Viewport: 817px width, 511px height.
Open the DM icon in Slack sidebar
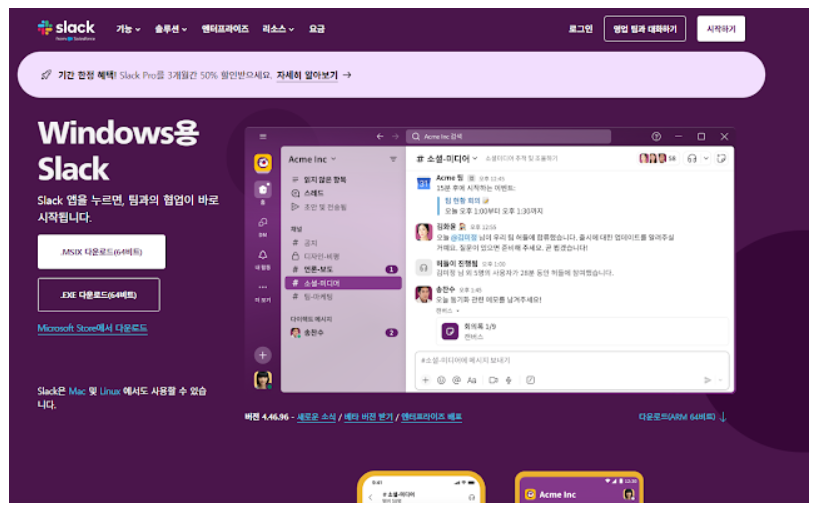click(x=263, y=222)
